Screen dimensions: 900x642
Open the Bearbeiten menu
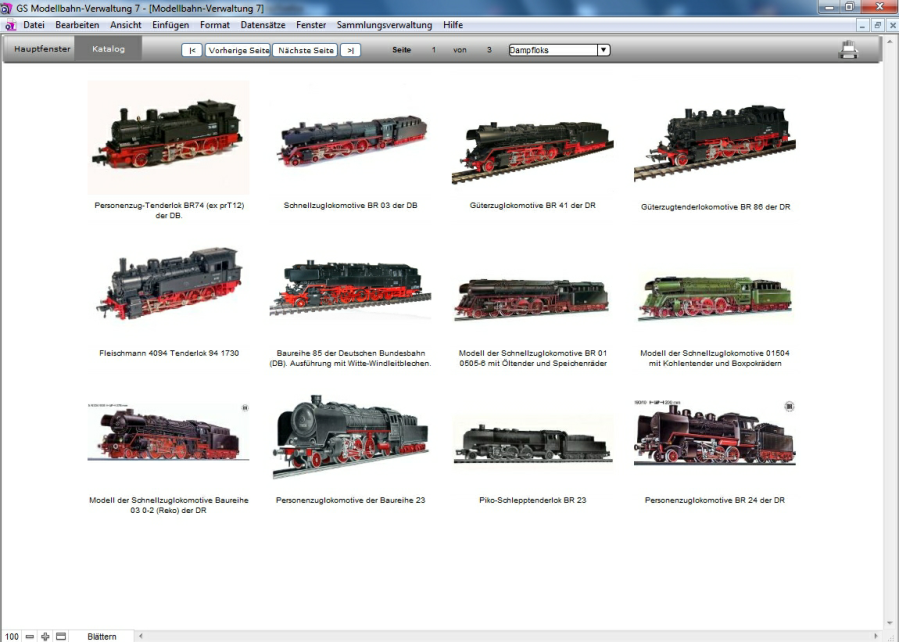[x=77, y=25]
